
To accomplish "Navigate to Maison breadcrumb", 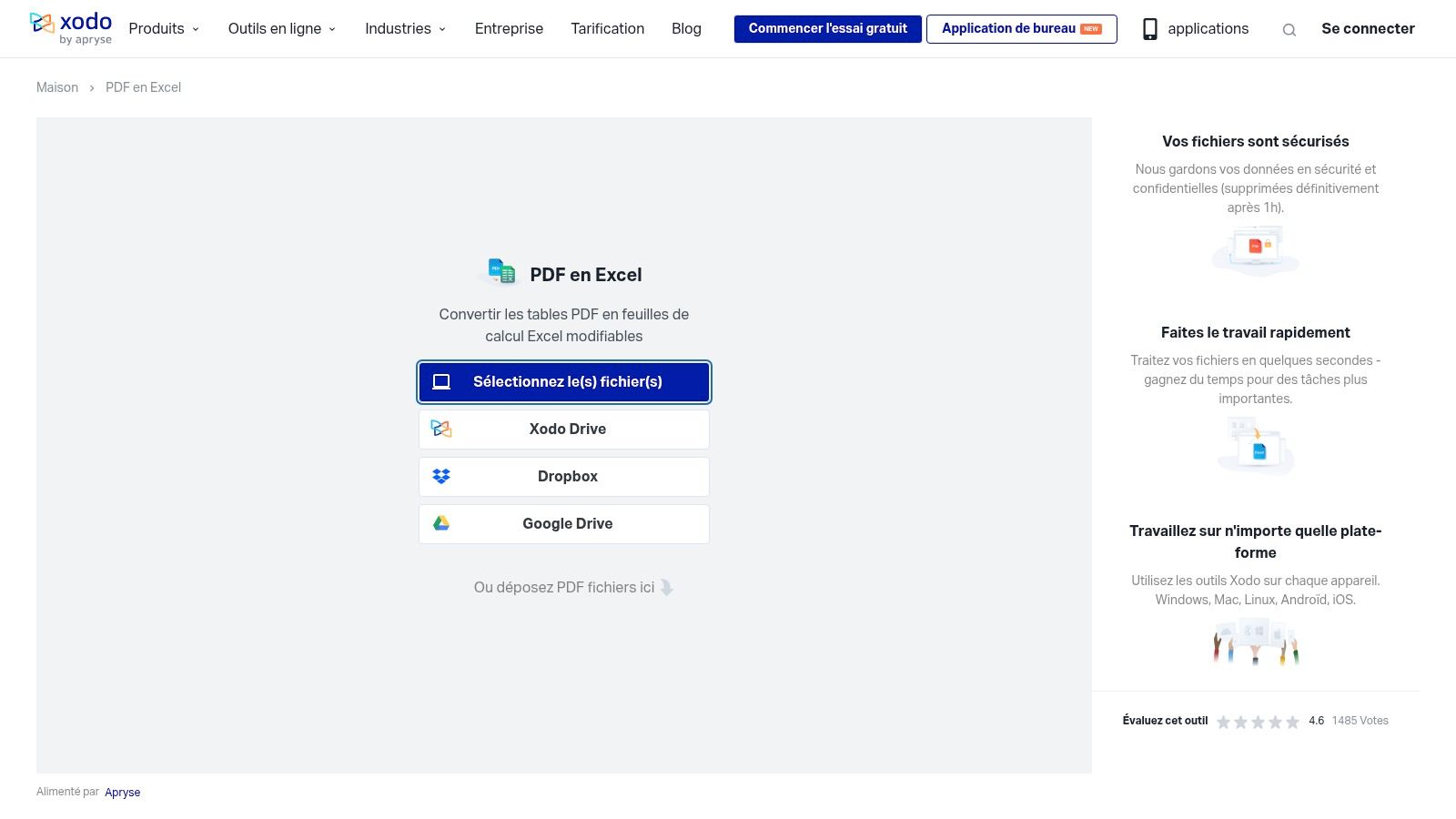I will tap(57, 87).
